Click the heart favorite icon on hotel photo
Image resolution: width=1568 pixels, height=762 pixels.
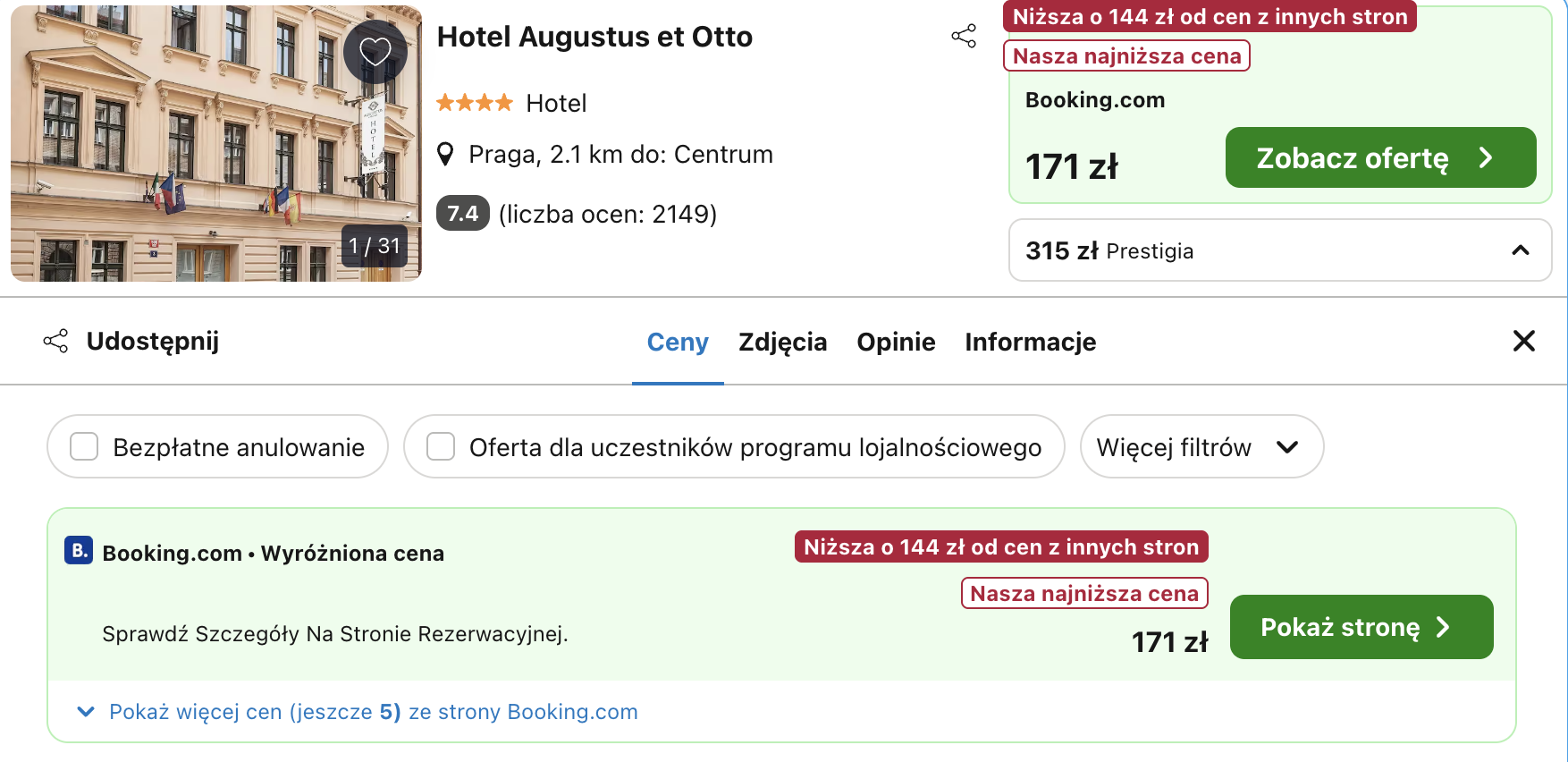(375, 52)
